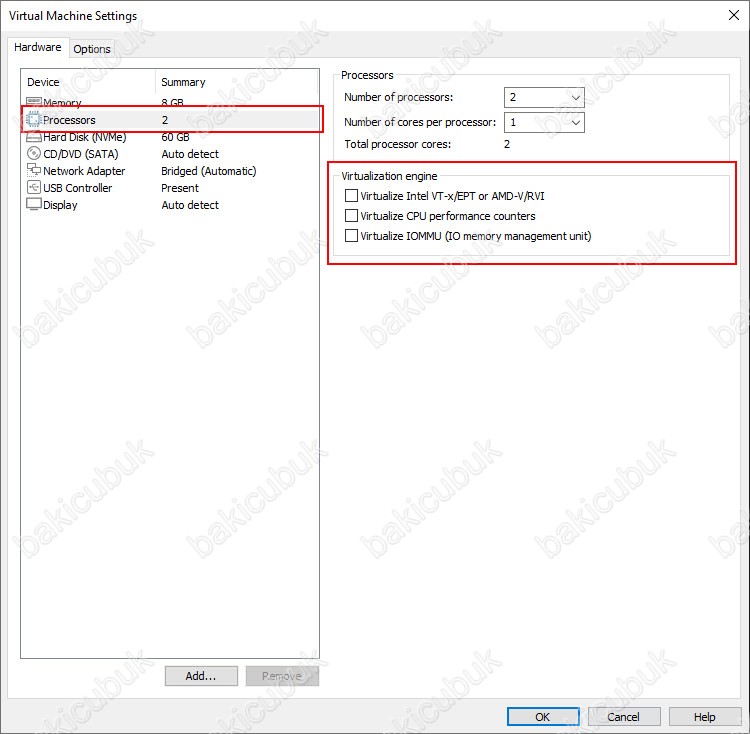Click the Total processor cores value
The image size is (750, 734).
coord(507,144)
